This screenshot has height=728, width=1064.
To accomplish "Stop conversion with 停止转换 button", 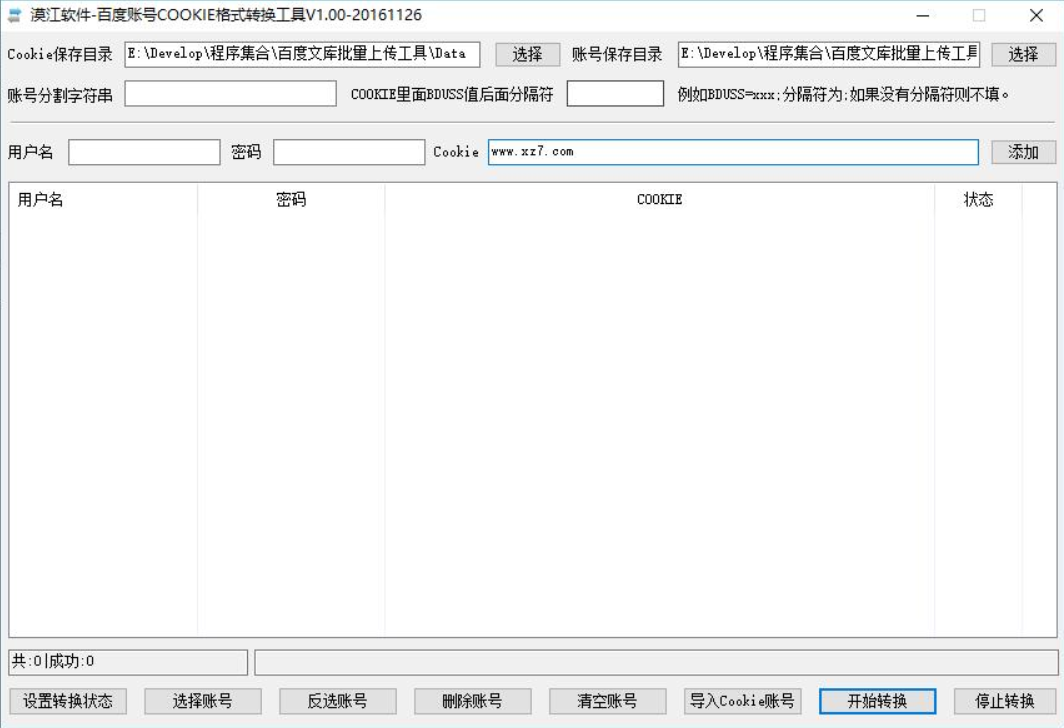I will pos(1005,701).
